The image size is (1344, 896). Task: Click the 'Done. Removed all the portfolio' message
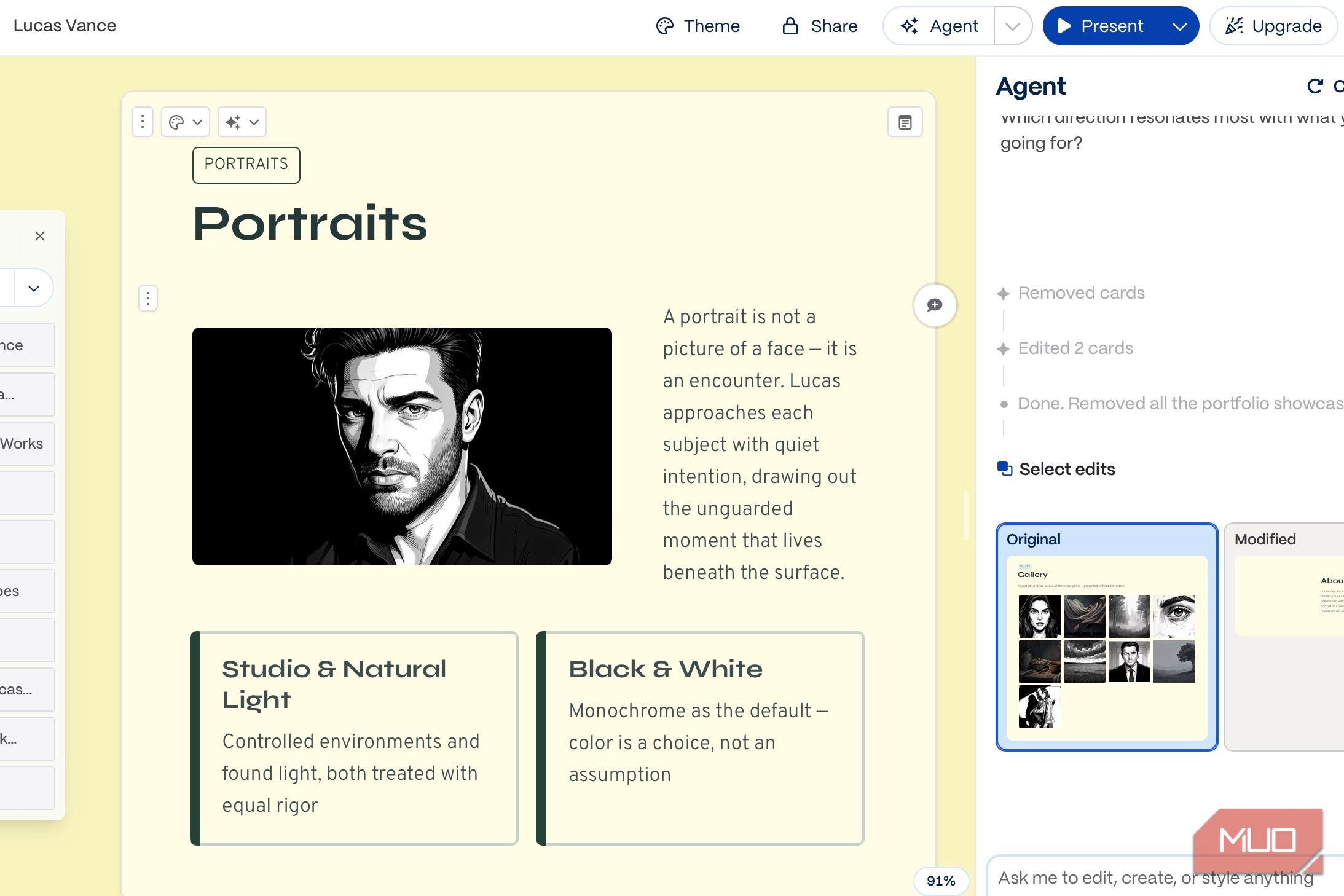1180,403
